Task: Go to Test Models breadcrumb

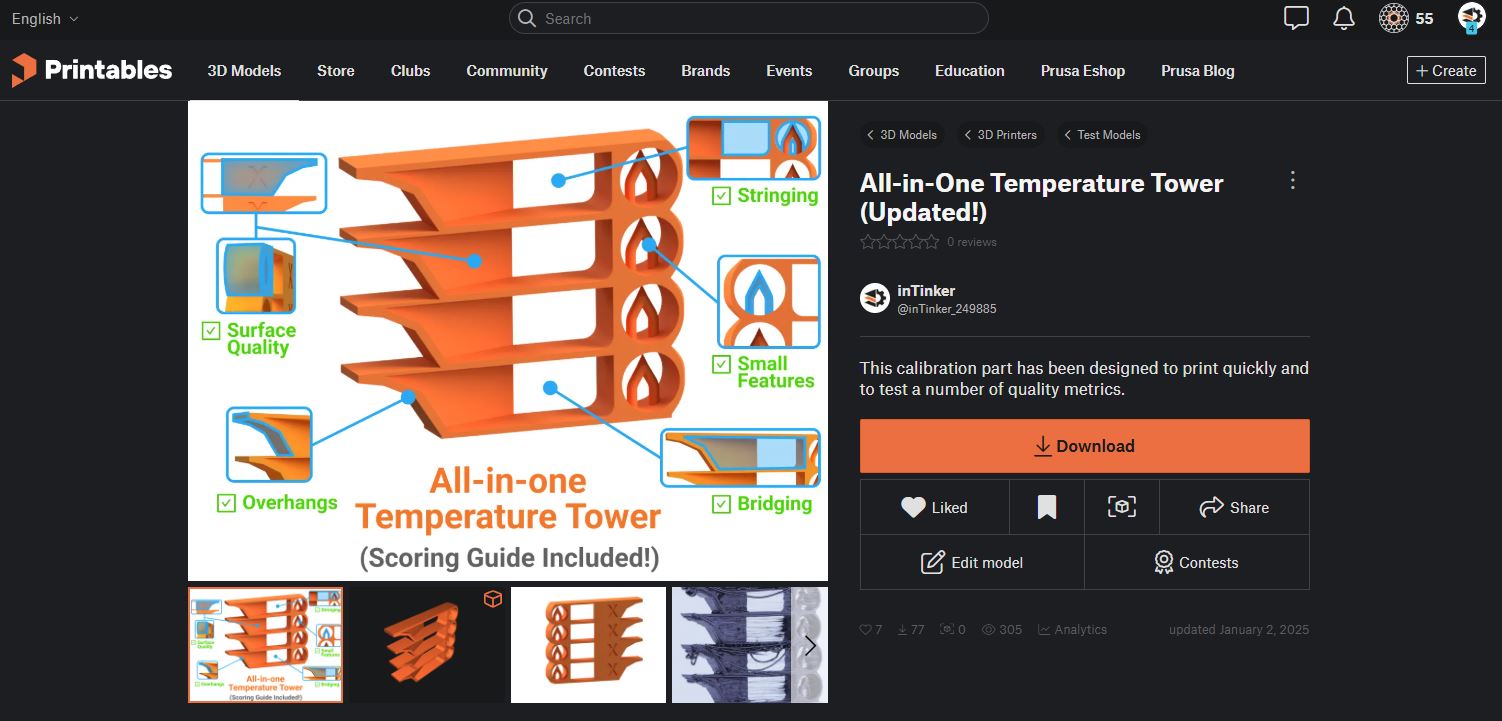Action: [1101, 135]
